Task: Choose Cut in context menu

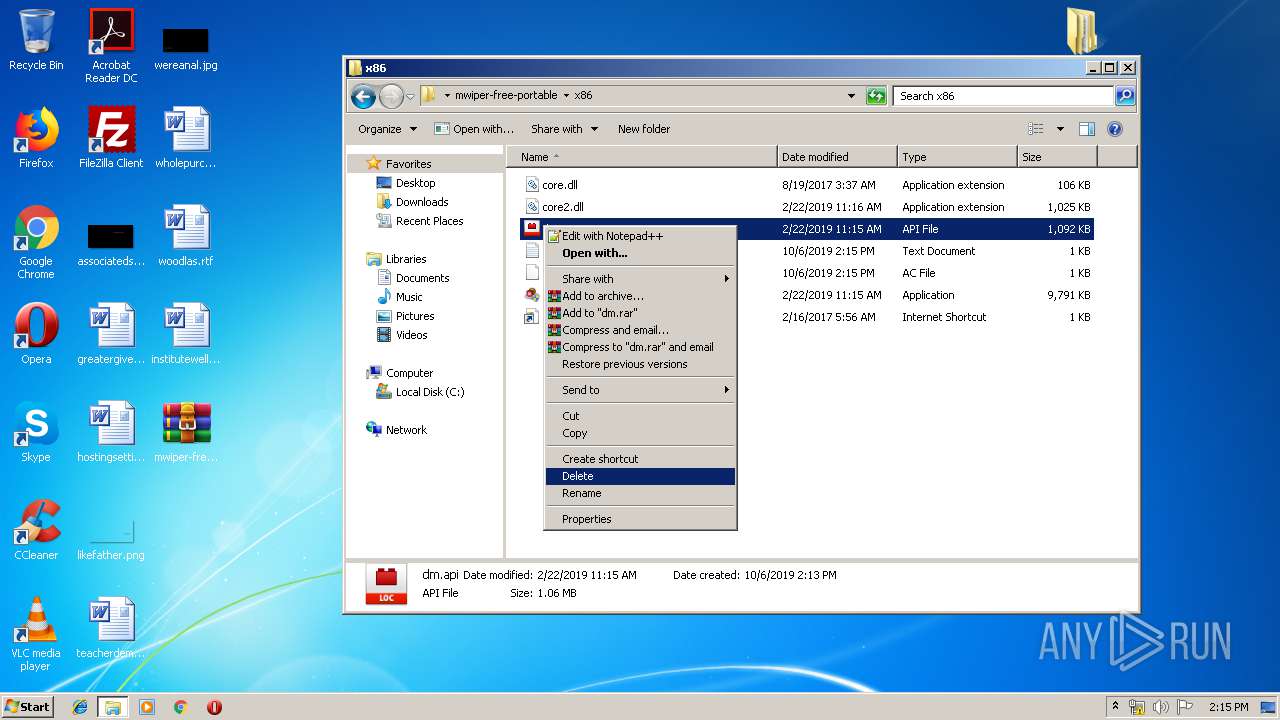Action: [640, 416]
